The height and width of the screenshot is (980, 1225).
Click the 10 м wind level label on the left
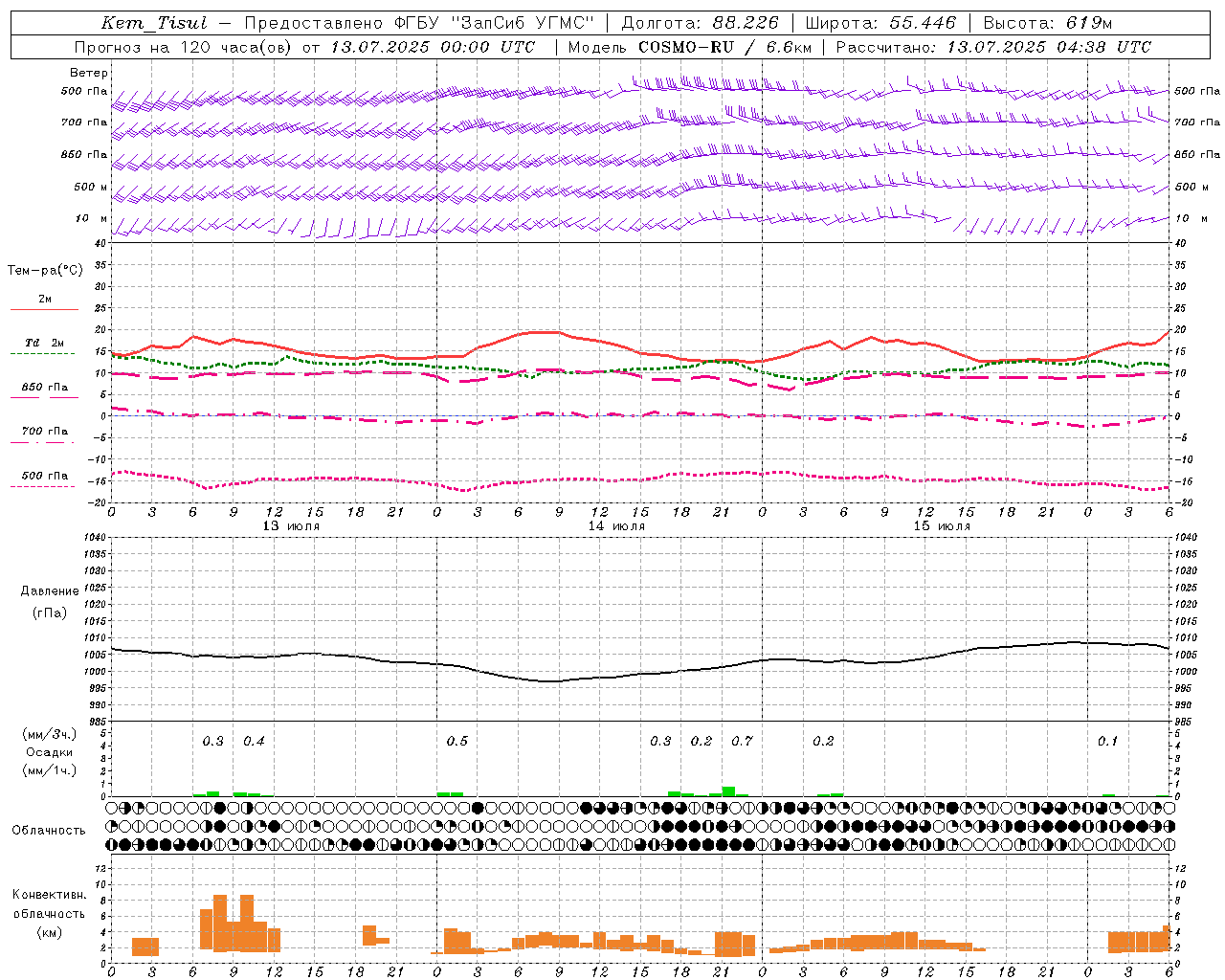[x=92, y=219]
